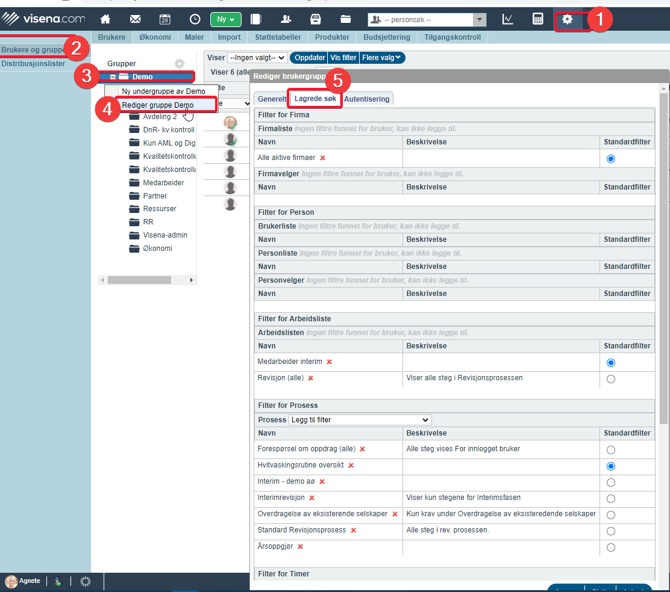Screen dimensions: 670x592
Task: Remove the Interim - demo aø filter
Action: [322, 482]
